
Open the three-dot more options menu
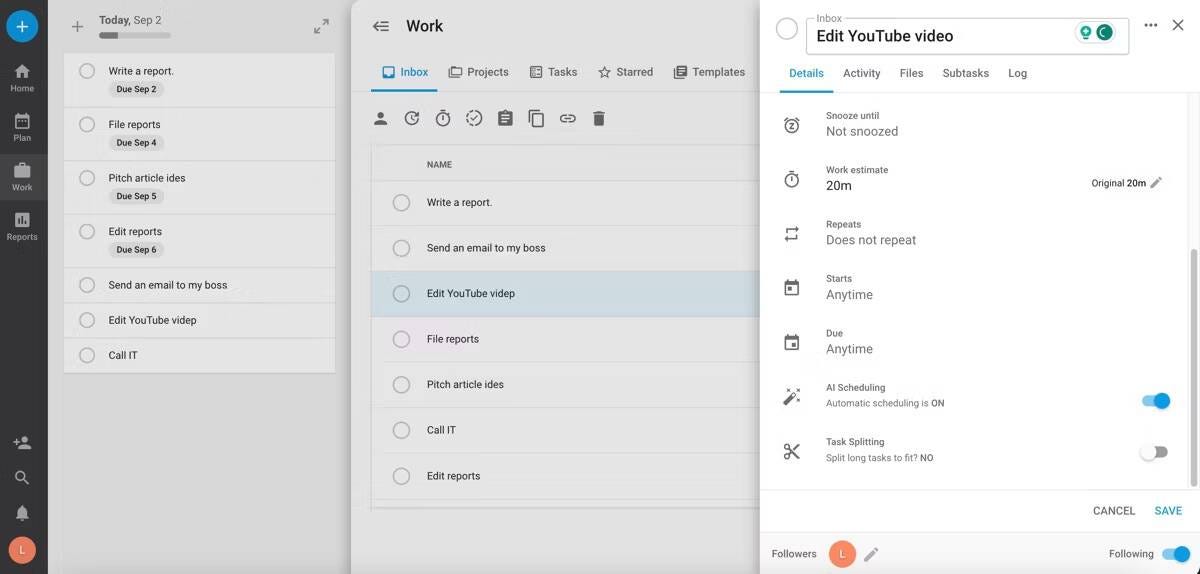(x=1151, y=26)
